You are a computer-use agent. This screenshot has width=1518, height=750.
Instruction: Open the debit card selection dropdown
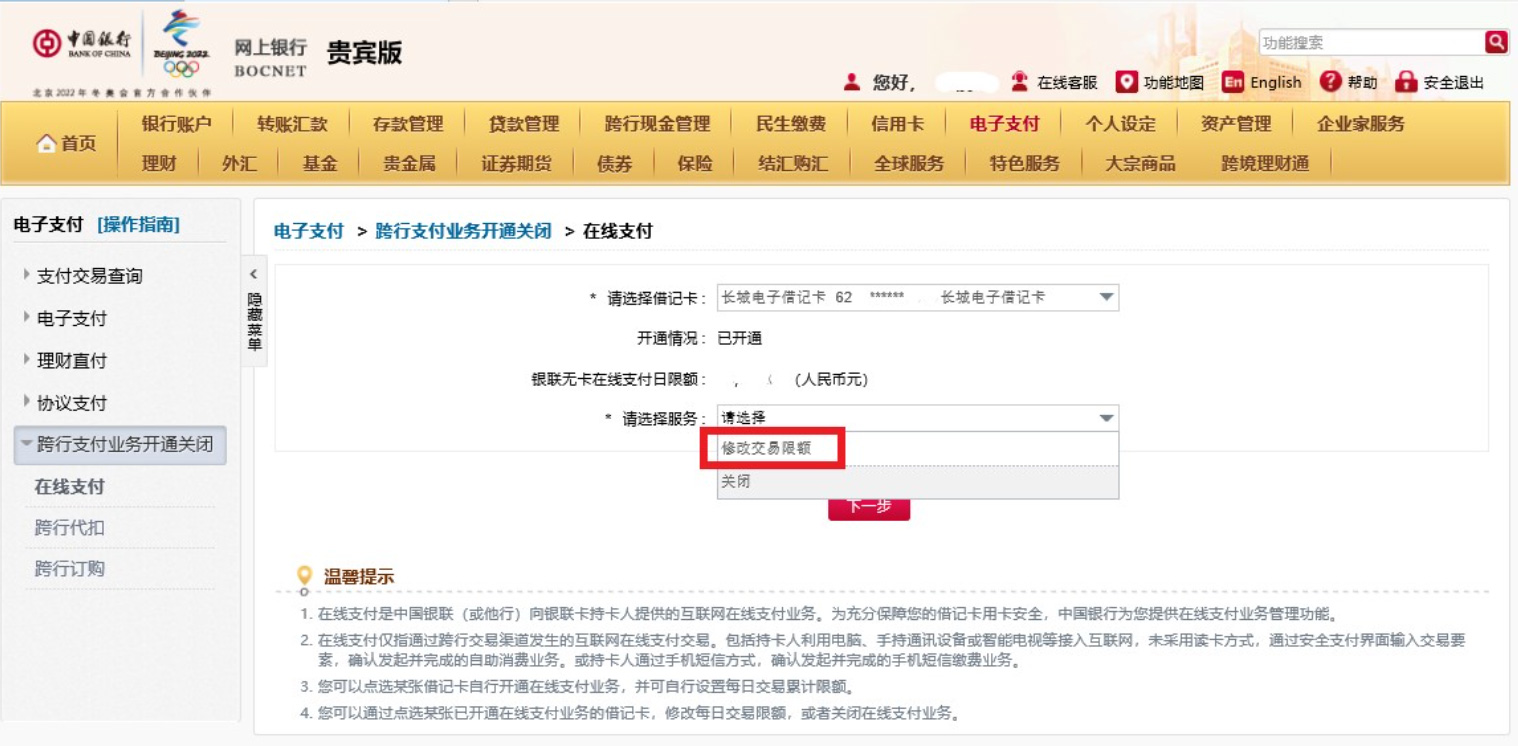pos(1106,297)
